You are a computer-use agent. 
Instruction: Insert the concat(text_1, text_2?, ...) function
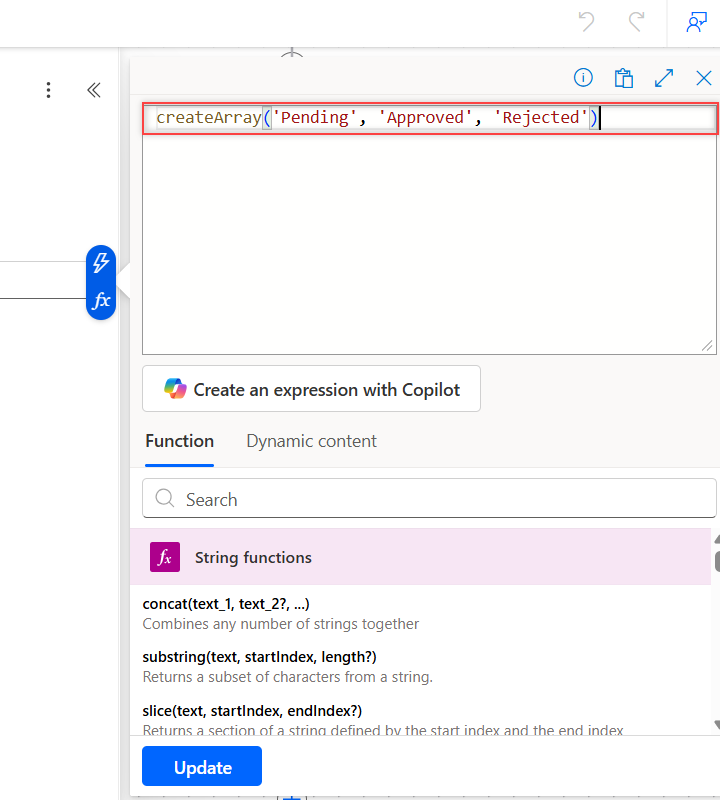pos(226,604)
